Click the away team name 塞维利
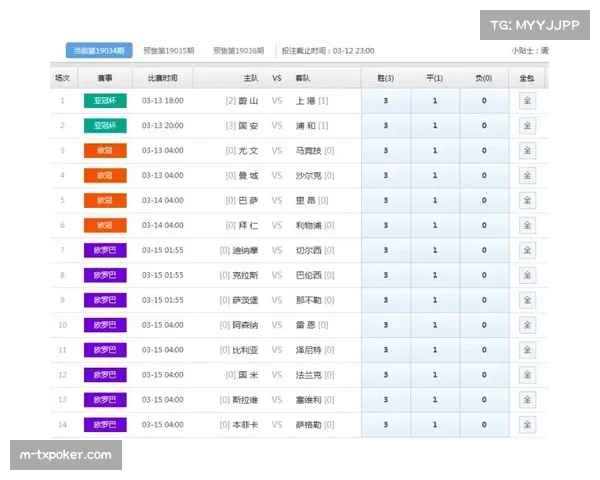 click(x=309, y=400)
